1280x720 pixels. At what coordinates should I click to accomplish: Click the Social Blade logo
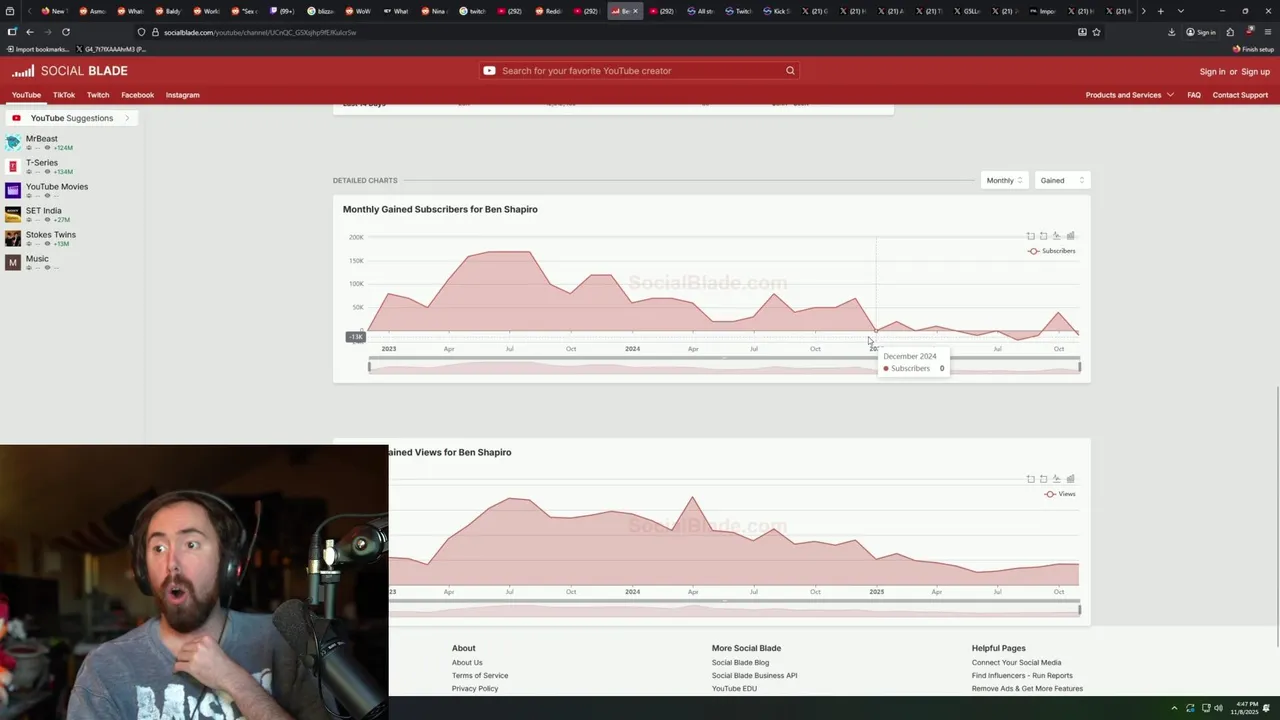point(70,71)
